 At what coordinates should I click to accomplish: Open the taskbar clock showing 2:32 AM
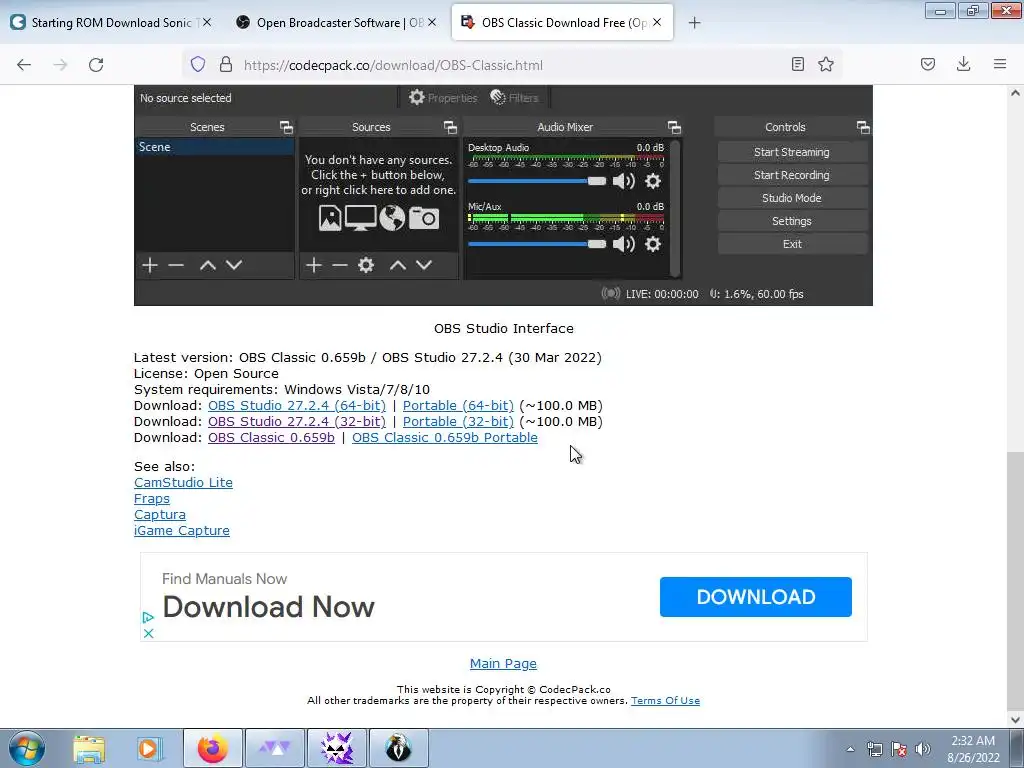coord(973,749)
